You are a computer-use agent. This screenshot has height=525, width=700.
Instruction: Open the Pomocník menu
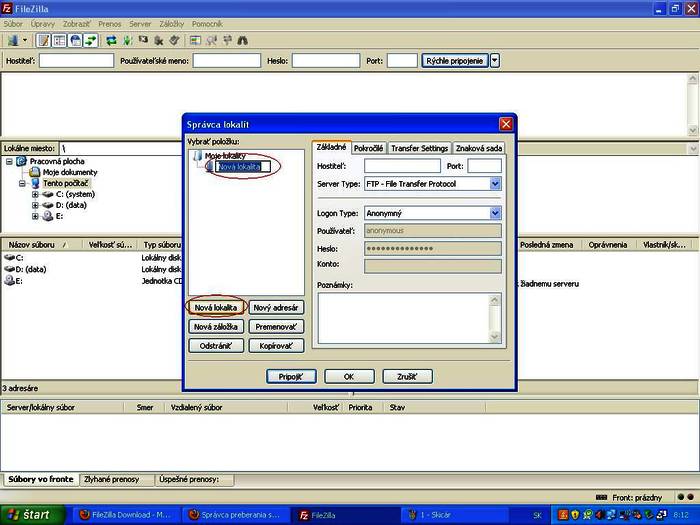207,24
